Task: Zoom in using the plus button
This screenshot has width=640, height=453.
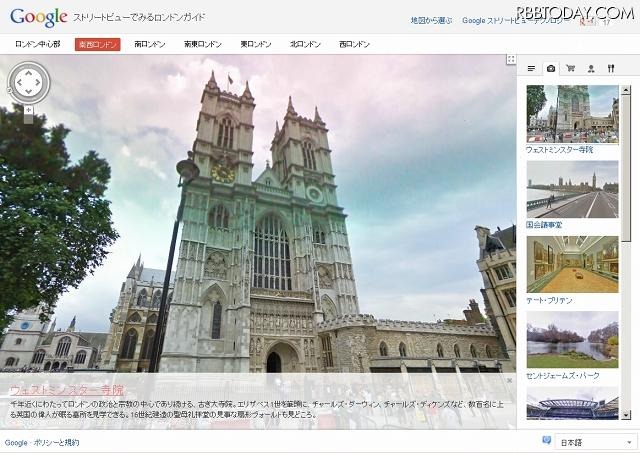Action: click(x=28, y=110)
